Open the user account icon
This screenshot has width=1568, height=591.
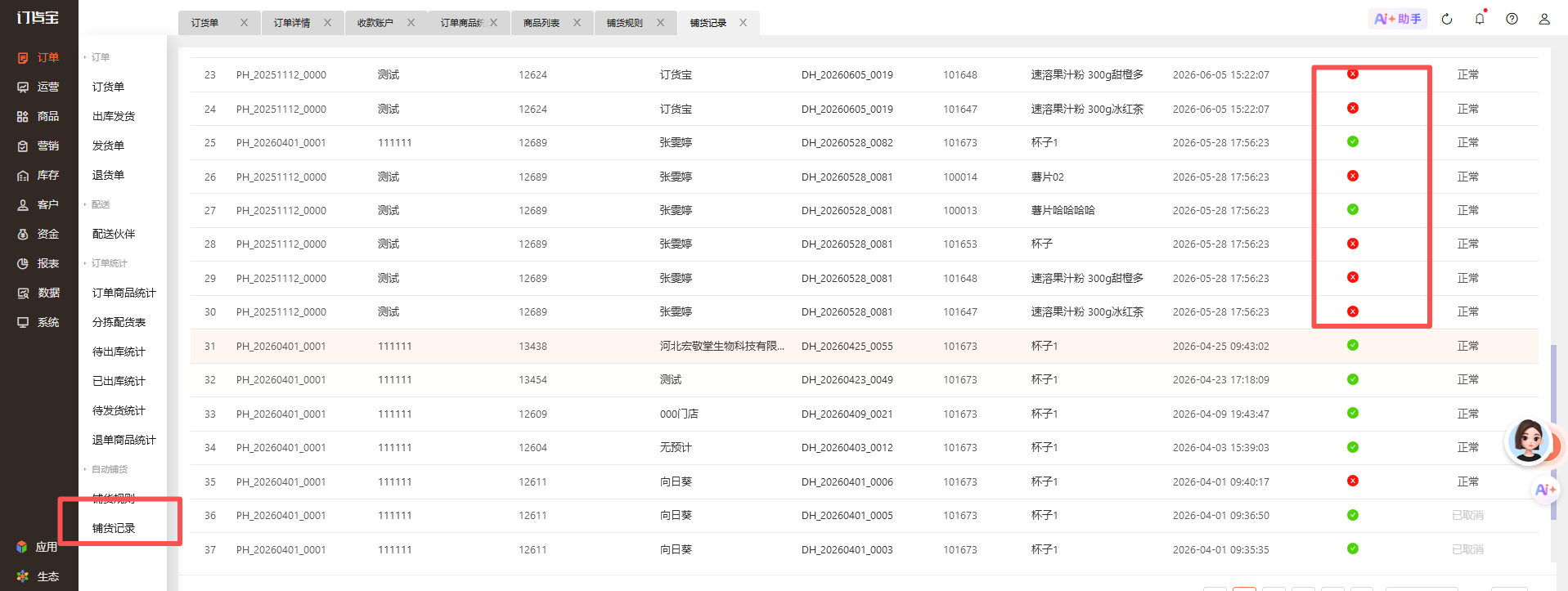pos(1544,19)
